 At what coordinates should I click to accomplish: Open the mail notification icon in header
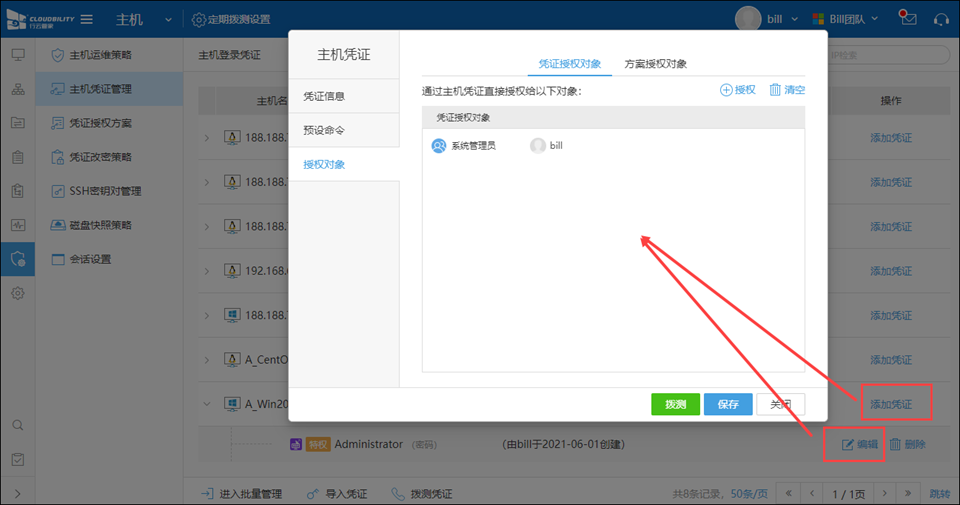point(907,19)
